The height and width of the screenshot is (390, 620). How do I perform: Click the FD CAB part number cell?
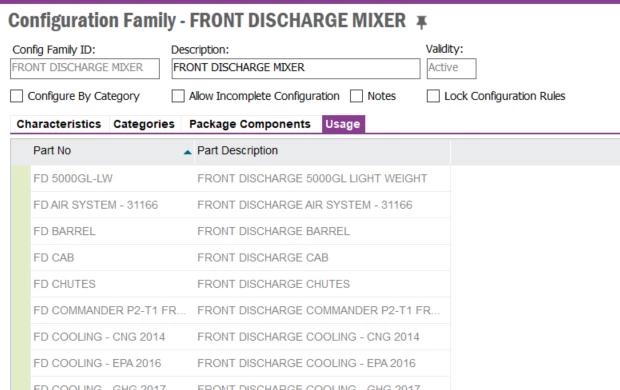point(54,257)
